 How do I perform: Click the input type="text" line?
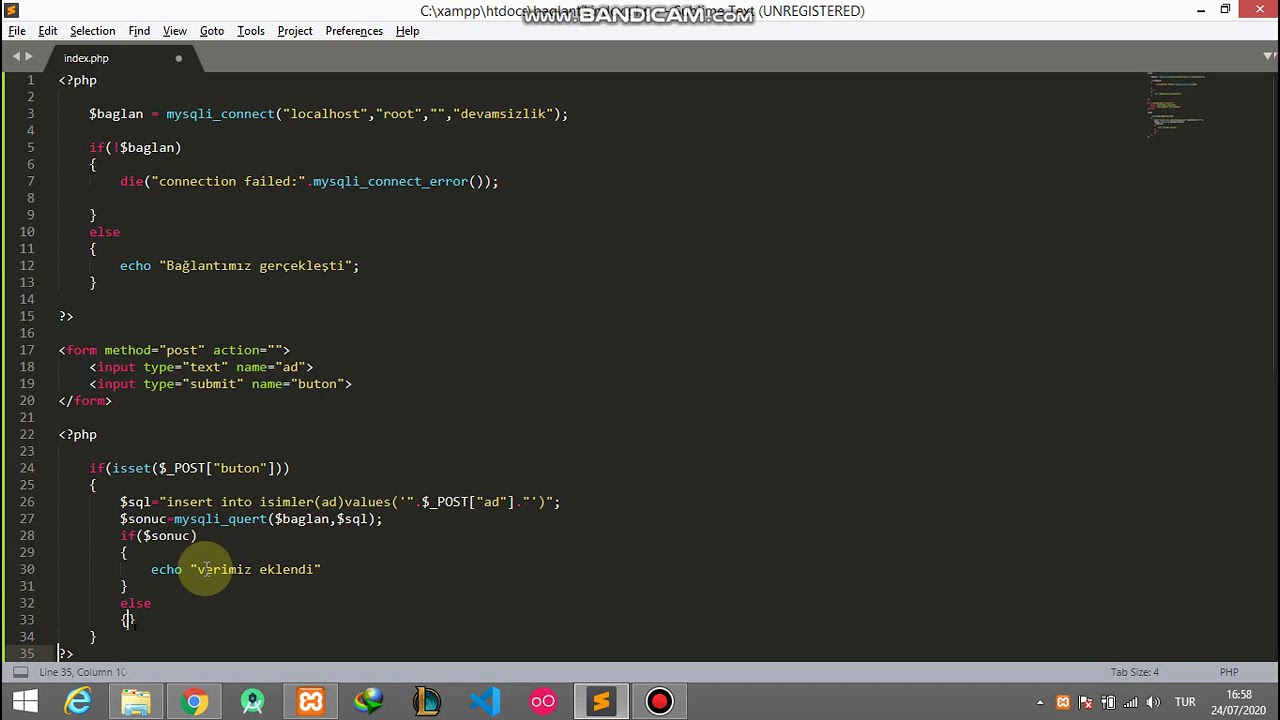pyautogui.click(x=201, y=367)
